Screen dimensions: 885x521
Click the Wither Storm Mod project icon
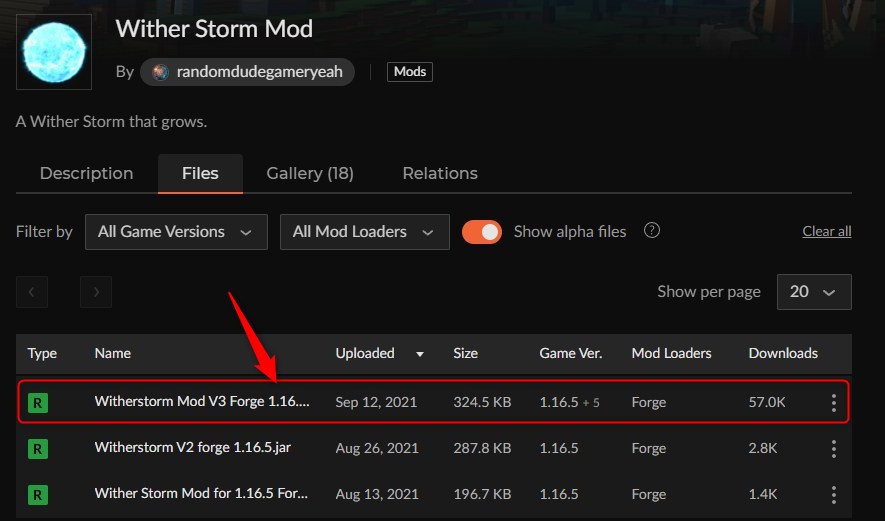click(54, 52)
